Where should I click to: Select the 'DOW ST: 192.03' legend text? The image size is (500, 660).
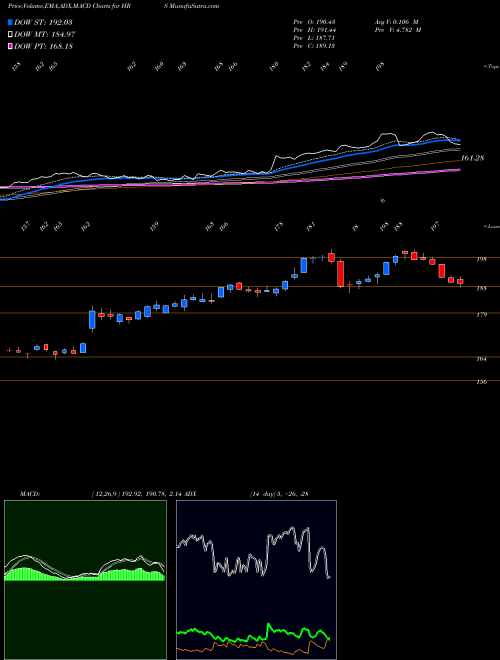[x=44, y=22]
